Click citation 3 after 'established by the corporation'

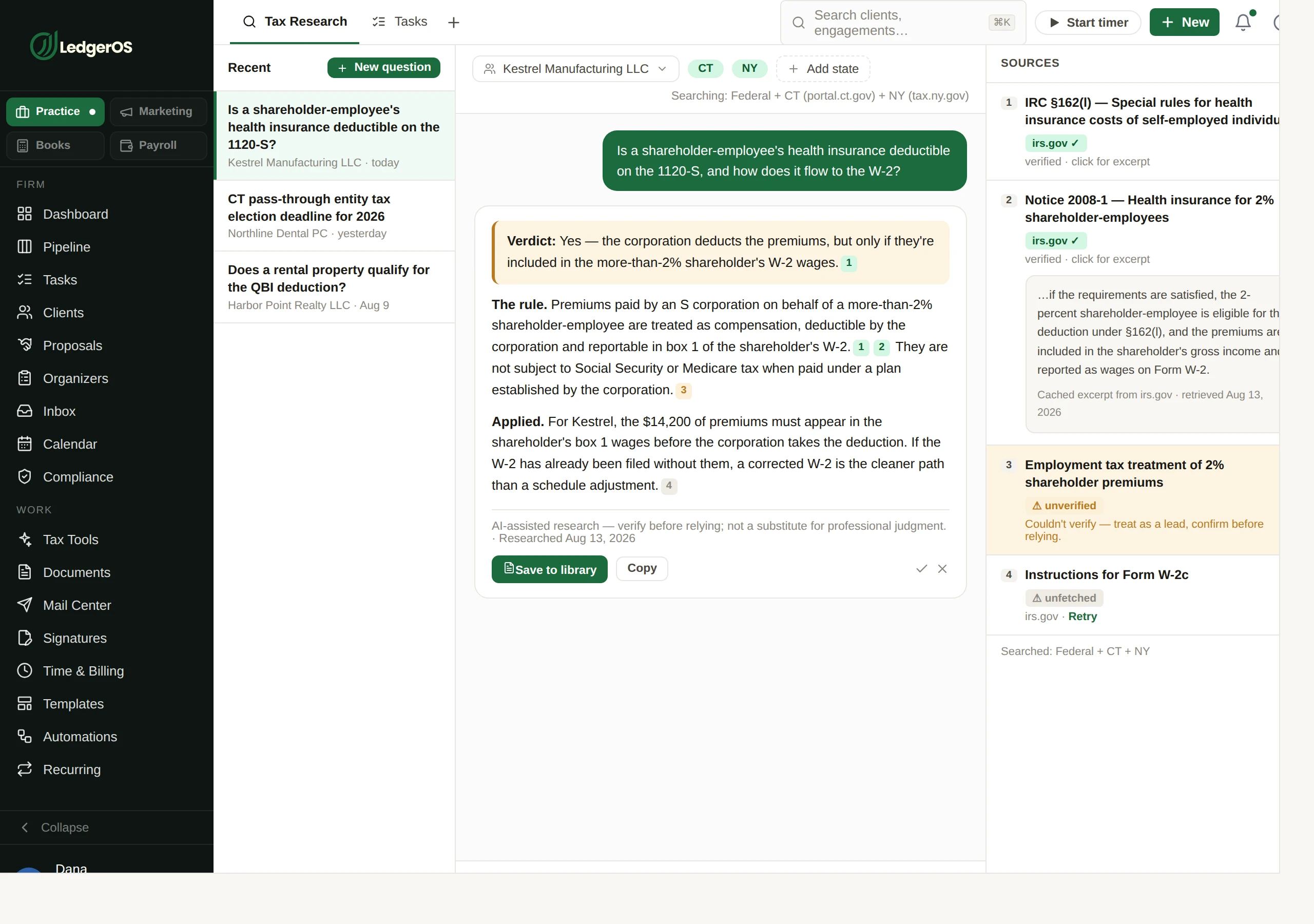[x=683, y=390]
